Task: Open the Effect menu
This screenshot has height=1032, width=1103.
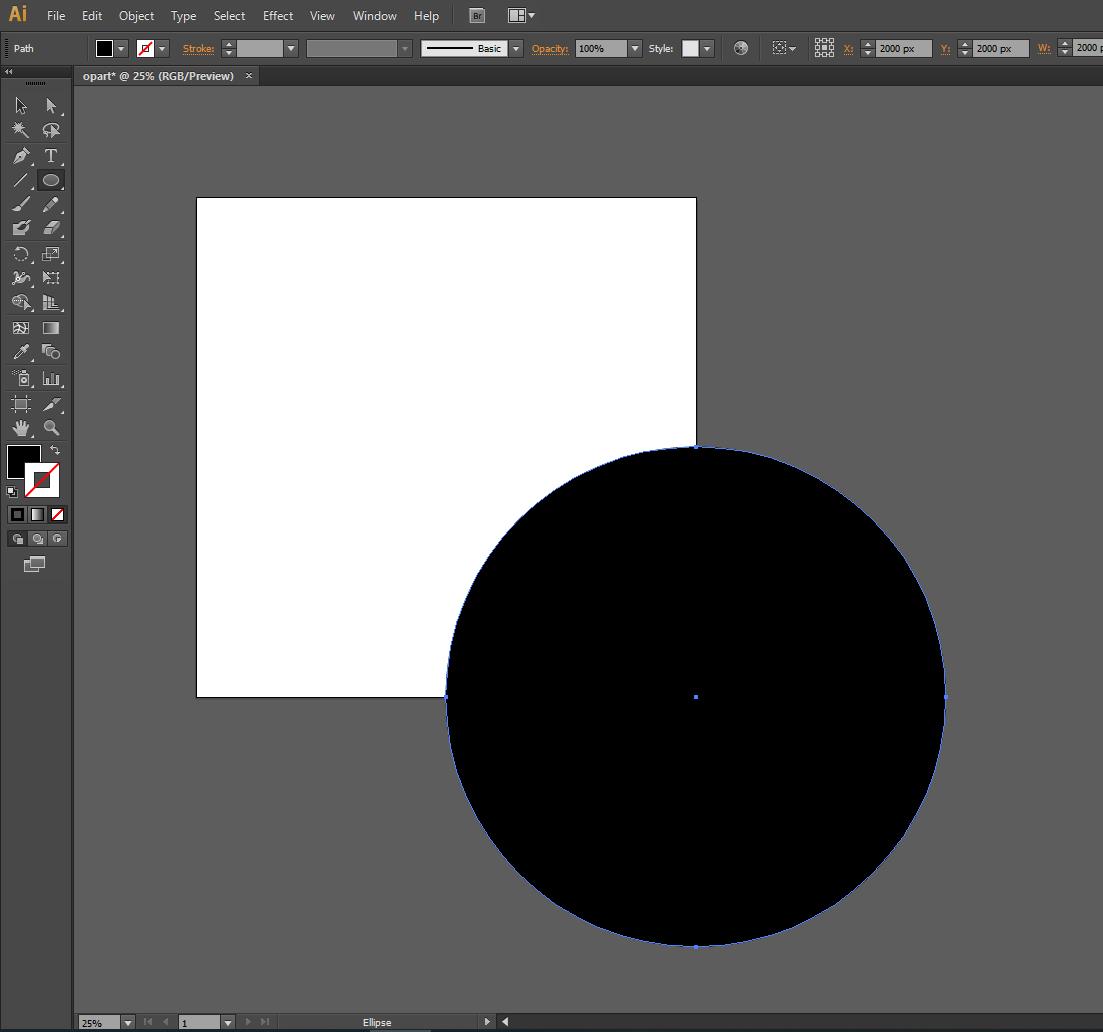Action: tap(278, 16)
